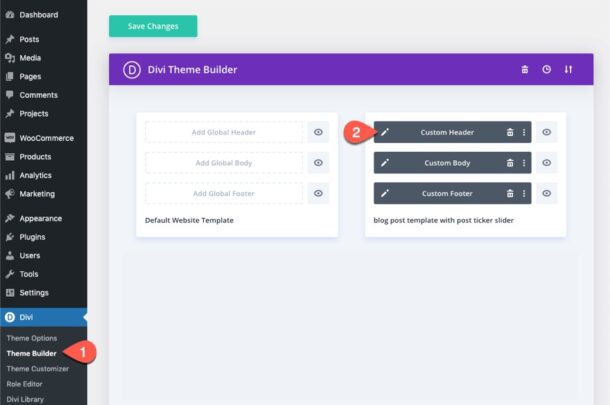This screenshot has width=610, height=405.
Task: Click the Add Global Header placeholder
Action: point(224,132)
